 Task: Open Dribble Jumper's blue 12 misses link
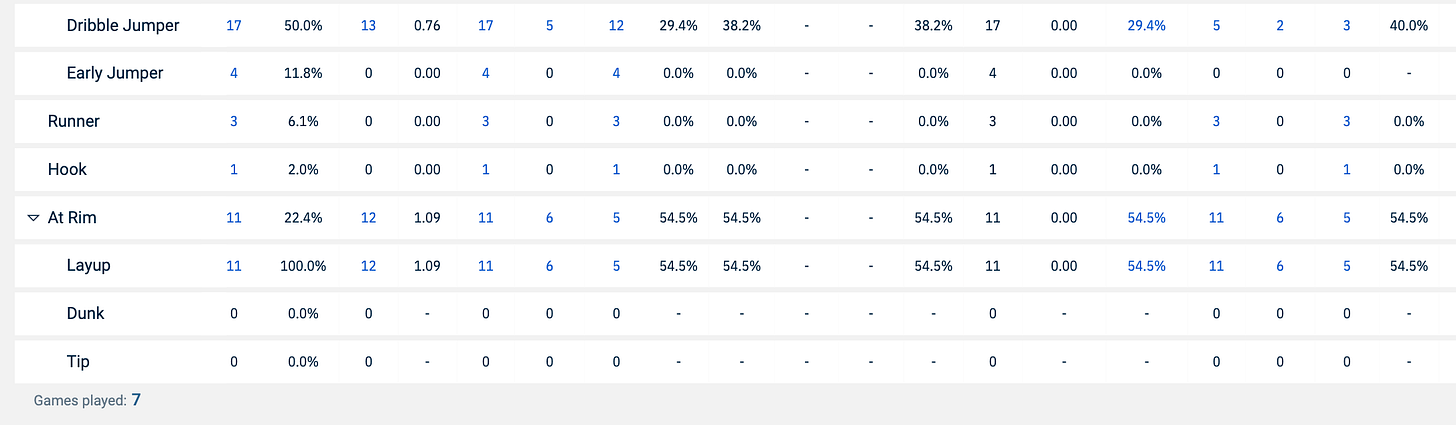[x=616, y=26]
